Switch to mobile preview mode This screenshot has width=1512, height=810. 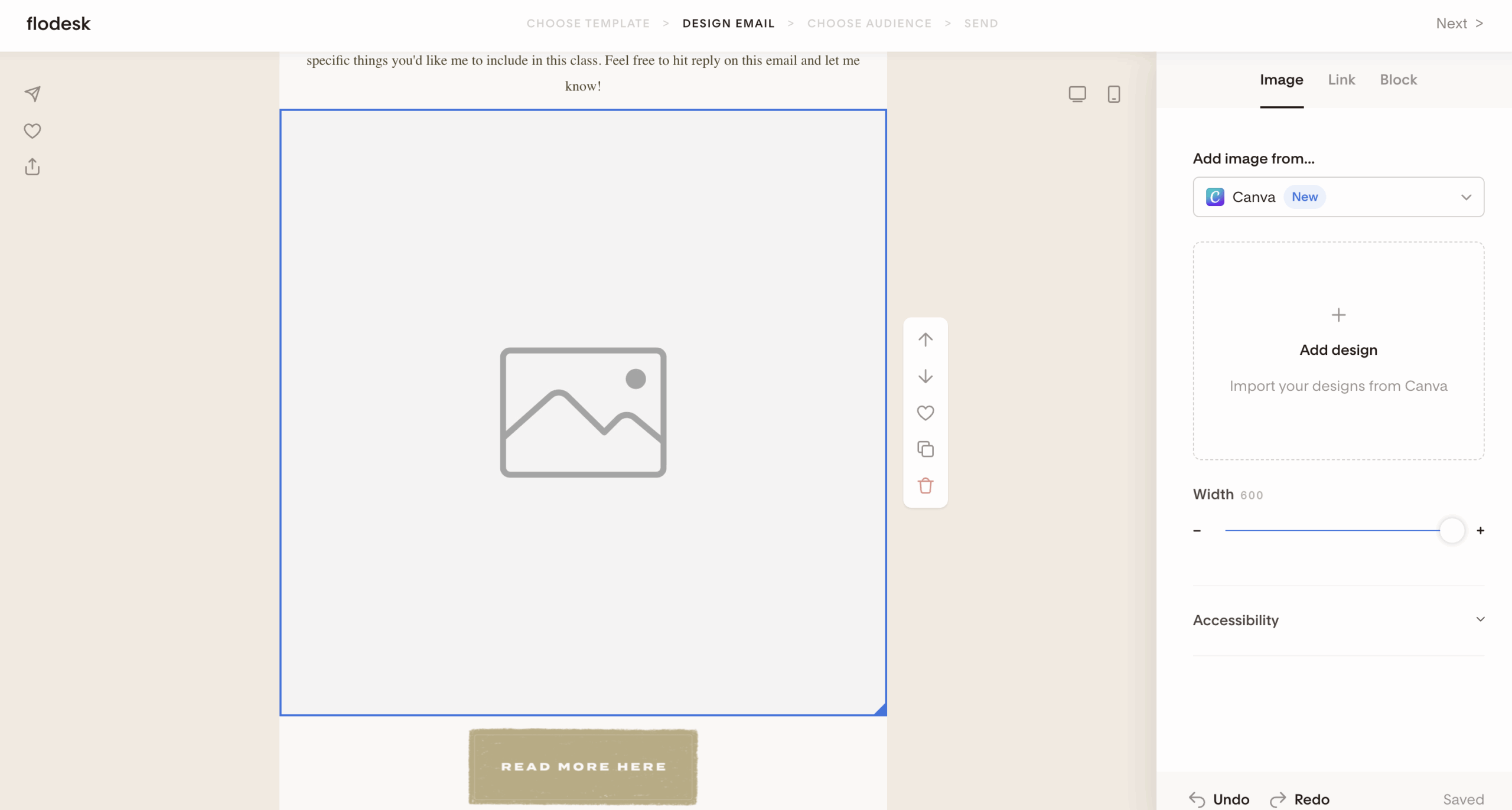tap(1114, 94)
